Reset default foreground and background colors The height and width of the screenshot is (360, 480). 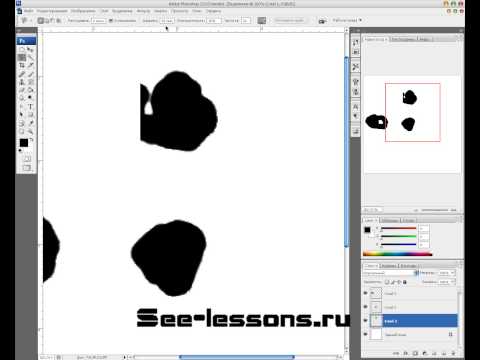point(20,151)
